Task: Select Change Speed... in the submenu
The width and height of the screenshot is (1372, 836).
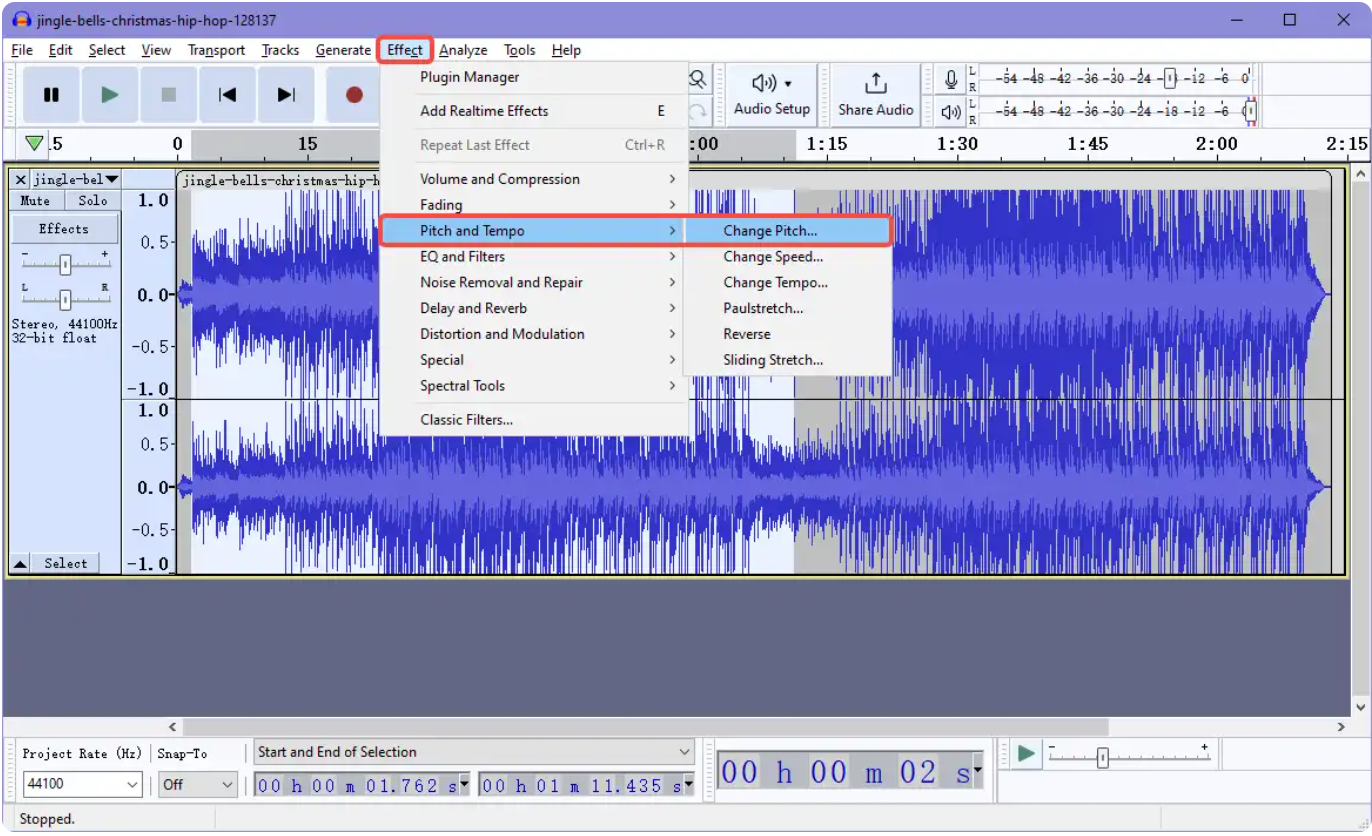Action: 788,257
